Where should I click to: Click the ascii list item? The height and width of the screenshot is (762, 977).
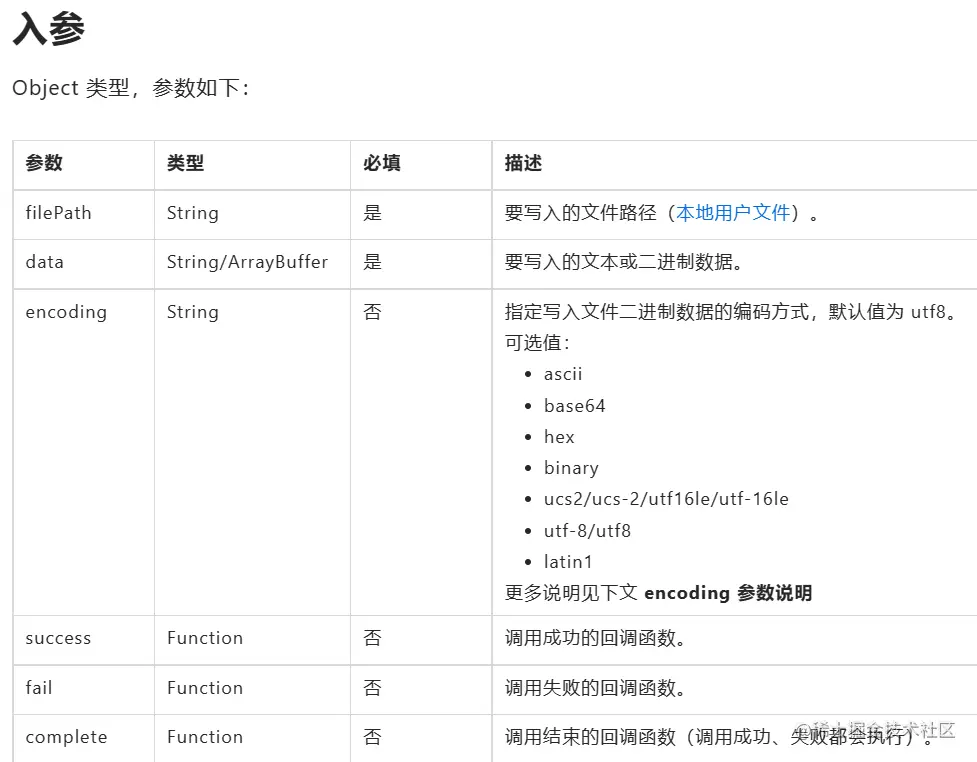coord(563,374)
